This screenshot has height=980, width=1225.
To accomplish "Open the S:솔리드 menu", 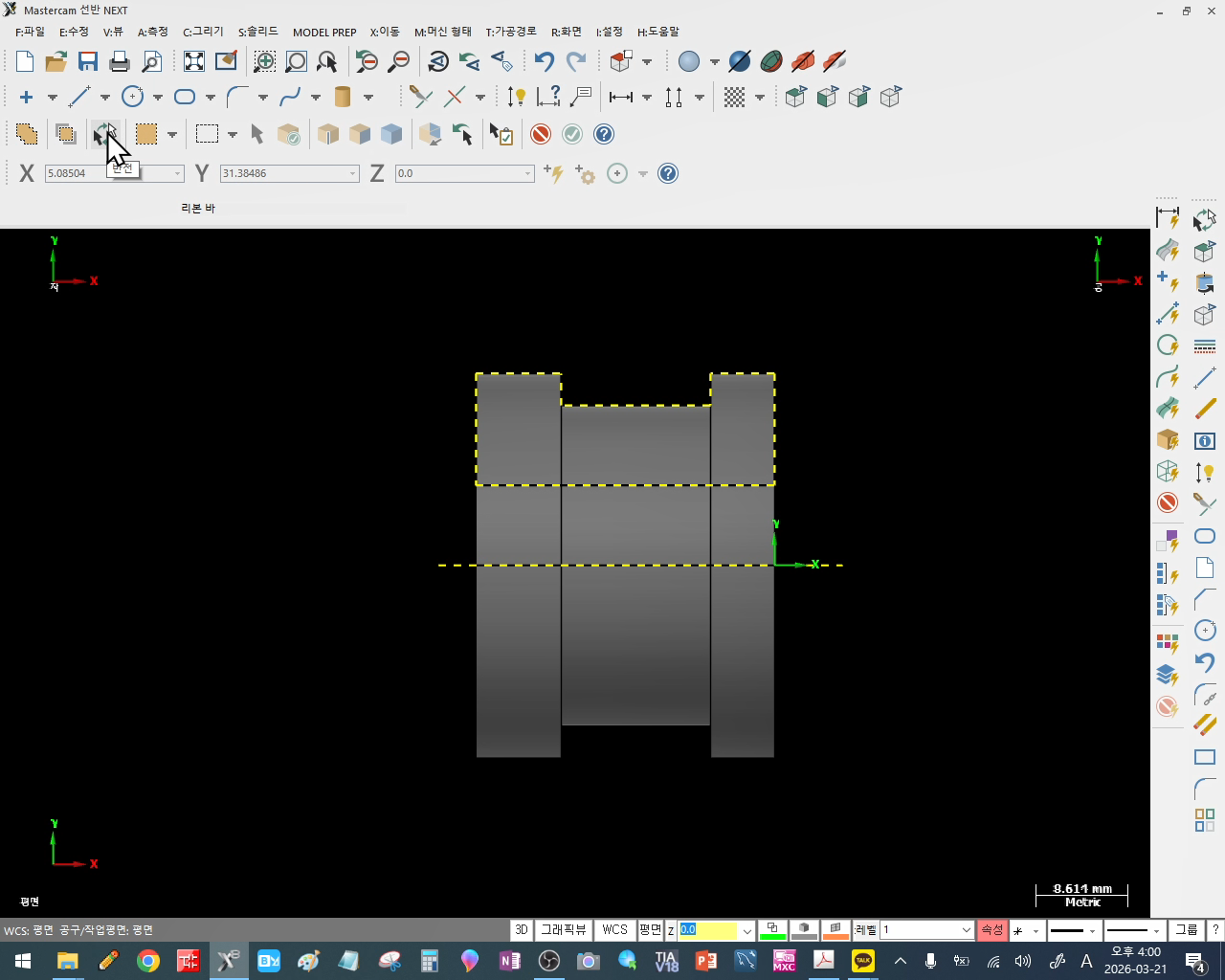I will pyautogui.click(x=257, y=32).
